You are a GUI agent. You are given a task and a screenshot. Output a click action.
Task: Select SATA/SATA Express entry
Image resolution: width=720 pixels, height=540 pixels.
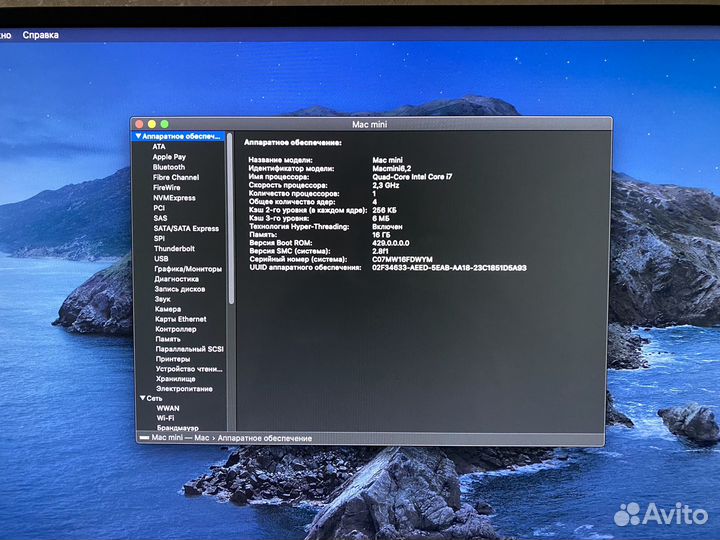click(186, 228)
